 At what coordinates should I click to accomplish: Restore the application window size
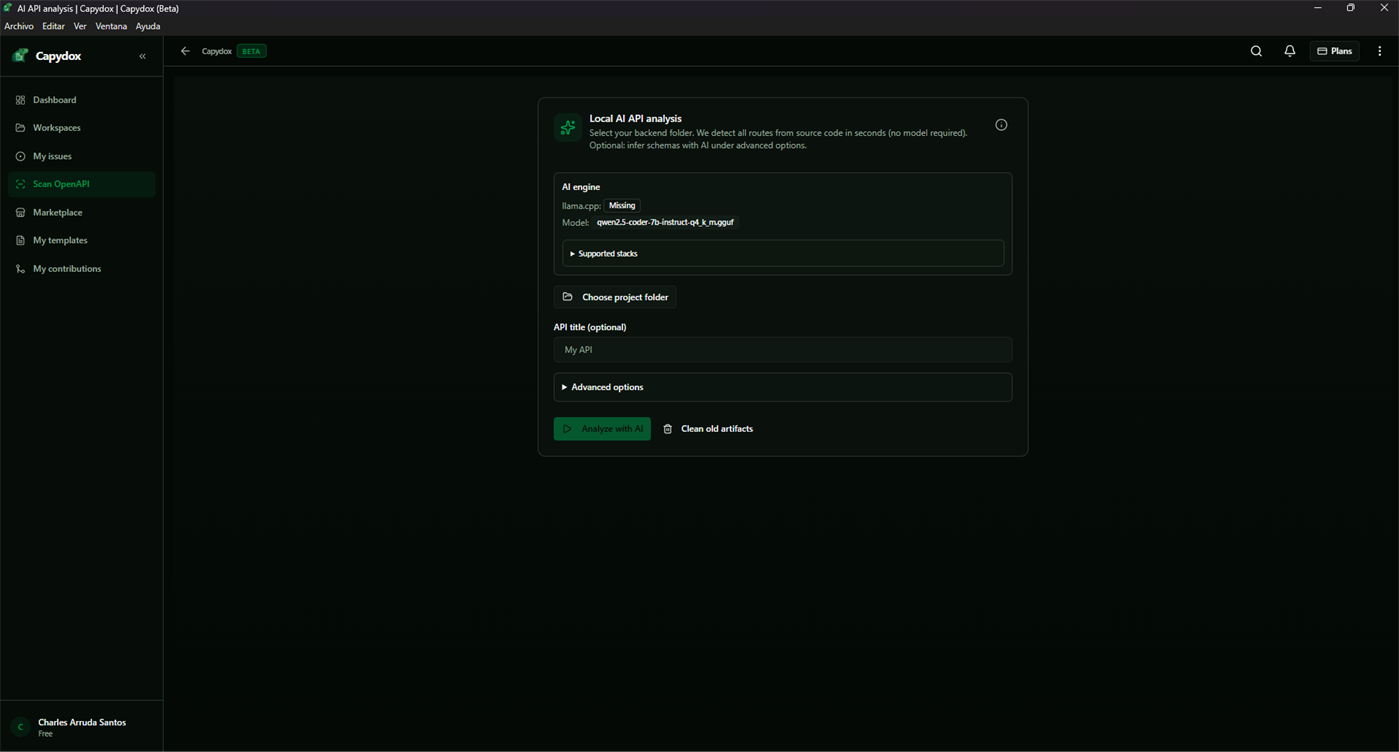tap(1351, 8)
